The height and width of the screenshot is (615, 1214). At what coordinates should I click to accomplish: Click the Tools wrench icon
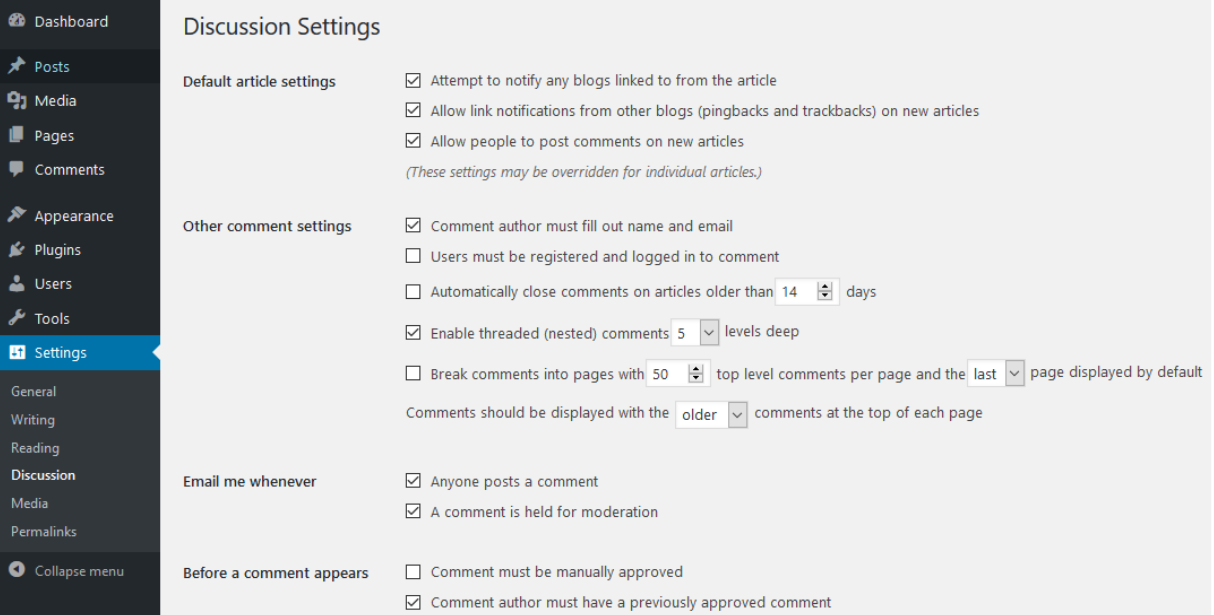(16, 318)
